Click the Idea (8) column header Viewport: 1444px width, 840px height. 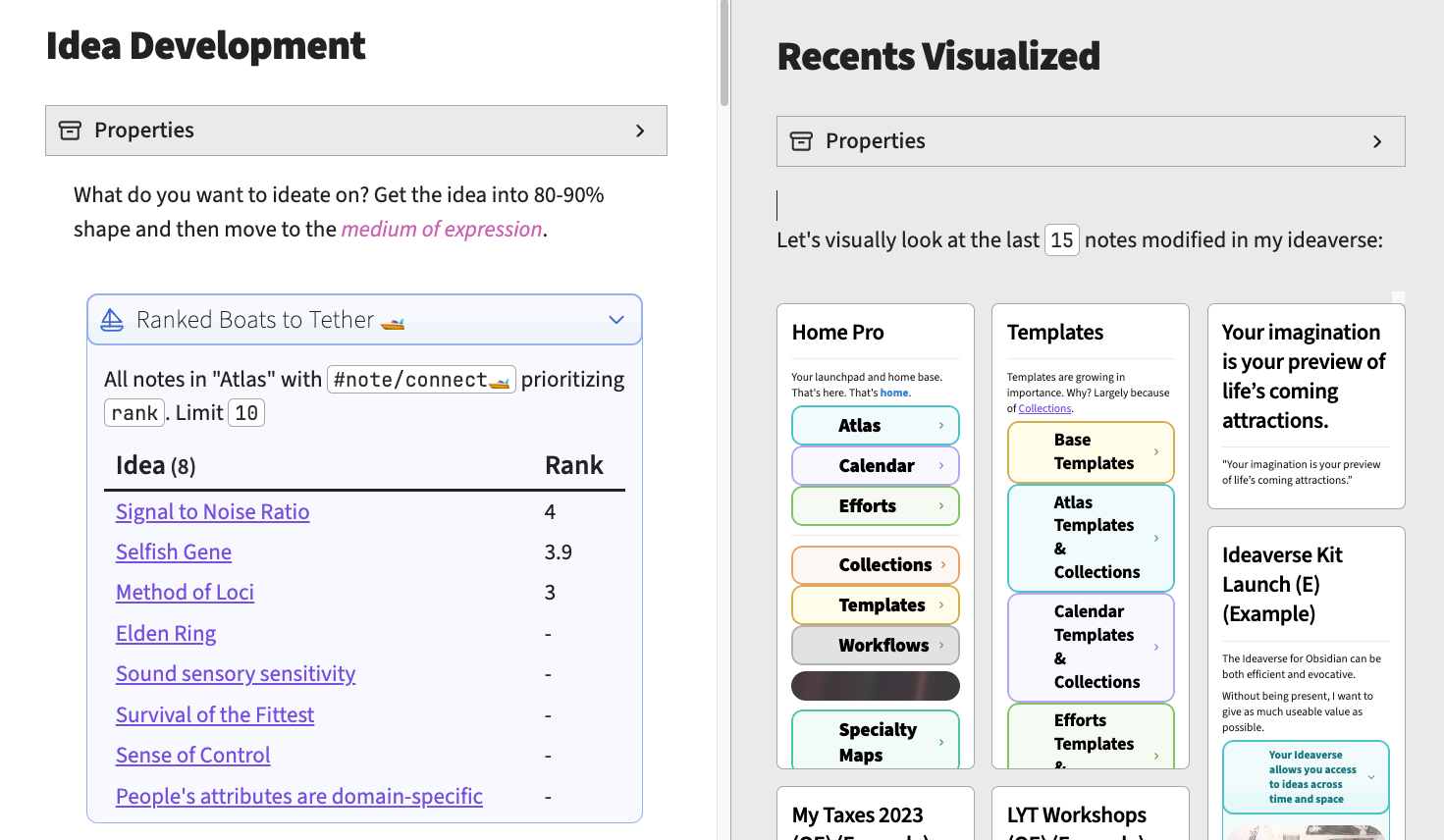(x=156, y=465)
